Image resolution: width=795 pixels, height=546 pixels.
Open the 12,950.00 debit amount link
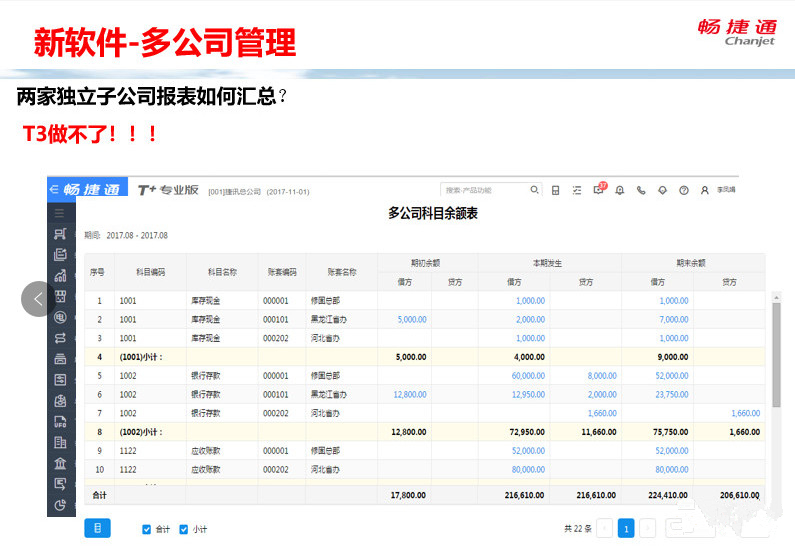(x=528, y=394)
